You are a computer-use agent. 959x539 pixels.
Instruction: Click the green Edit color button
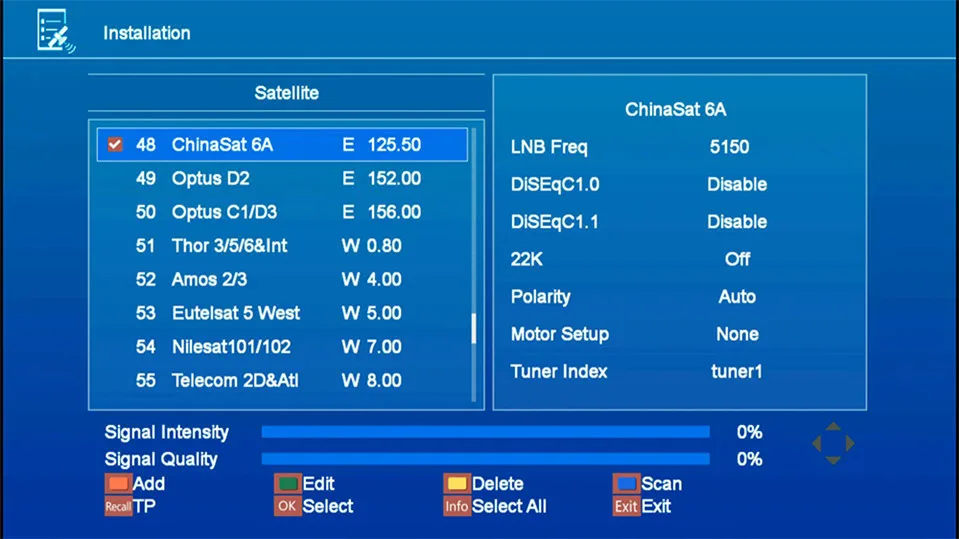tap(287, 483)
